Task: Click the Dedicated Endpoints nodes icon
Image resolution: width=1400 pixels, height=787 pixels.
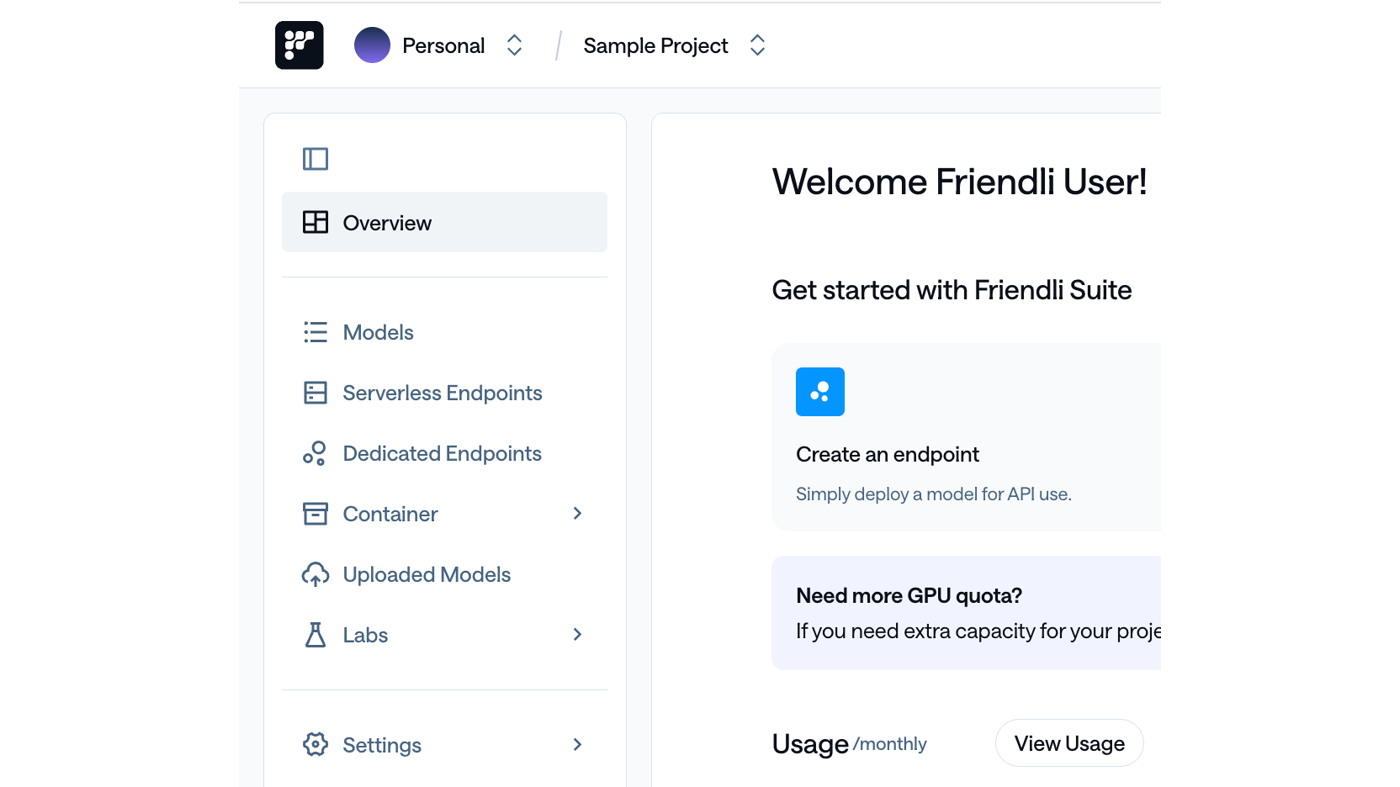Action: (315, 453)
